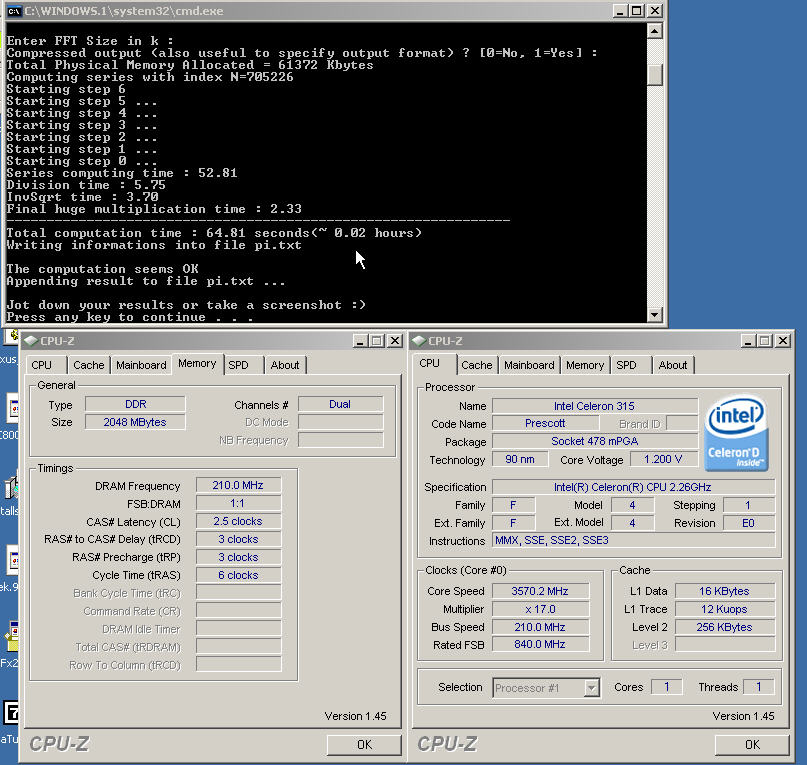
Task: Click the tRCD value 3 clocks
Action: pos(238,540)
